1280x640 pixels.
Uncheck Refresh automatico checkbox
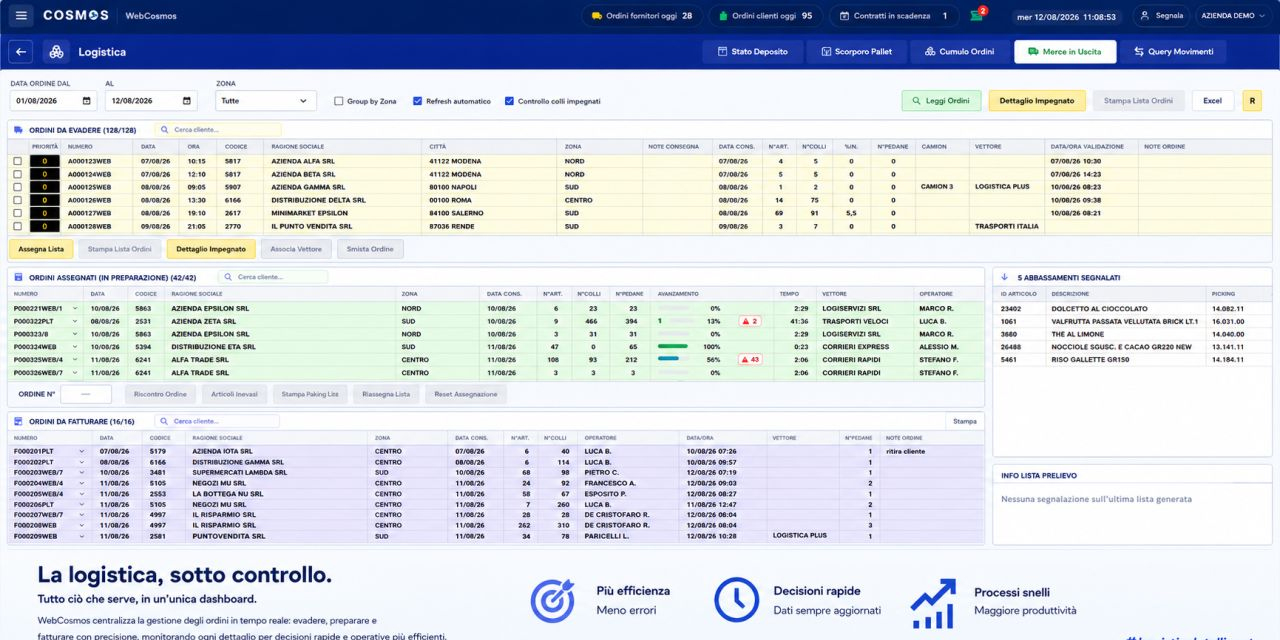coord(418,101)
